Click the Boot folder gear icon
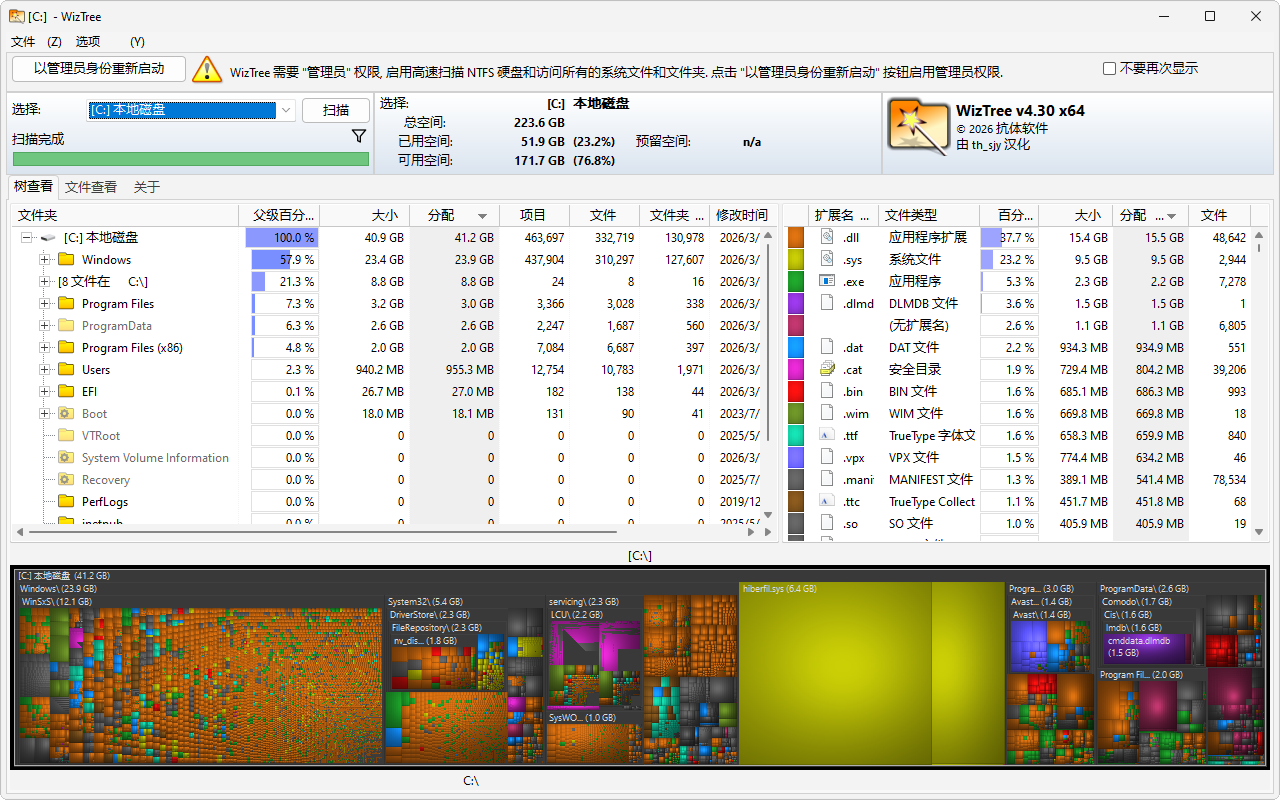The width and height of the screenshot is (1280, 800). click(67, 414)
